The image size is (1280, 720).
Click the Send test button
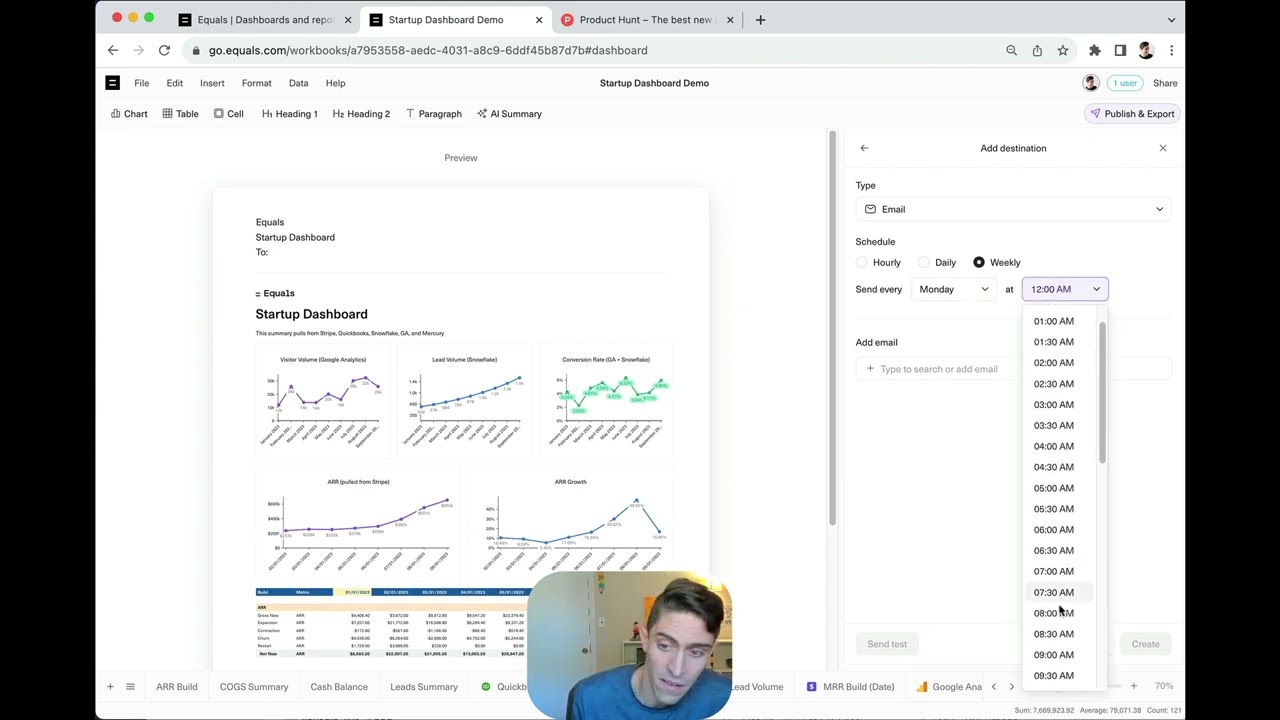pyautogui.click(x=887, y=644)
